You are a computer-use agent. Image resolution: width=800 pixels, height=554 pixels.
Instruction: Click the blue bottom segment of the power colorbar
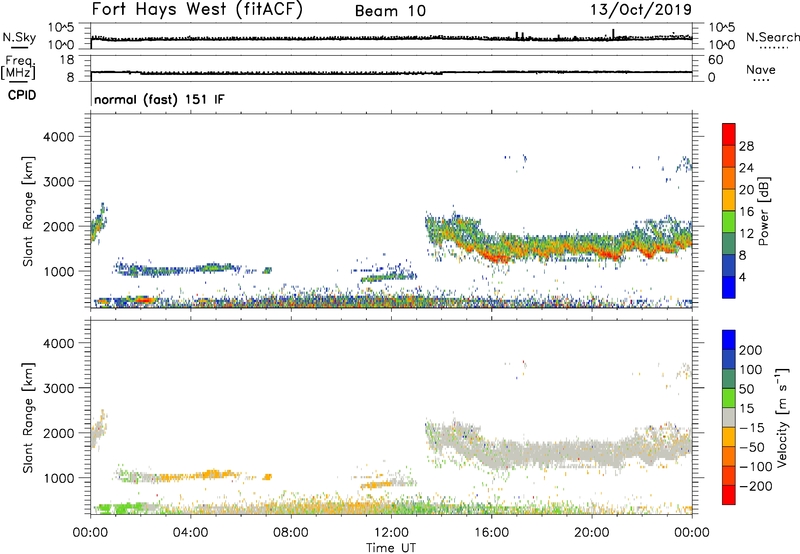(729, 287)
